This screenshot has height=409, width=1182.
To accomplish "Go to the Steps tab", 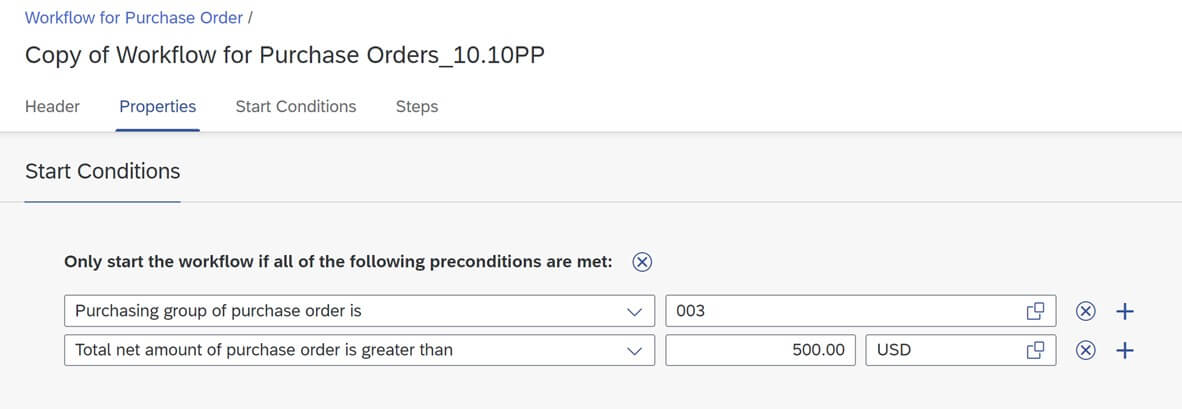I will point(417,106).
